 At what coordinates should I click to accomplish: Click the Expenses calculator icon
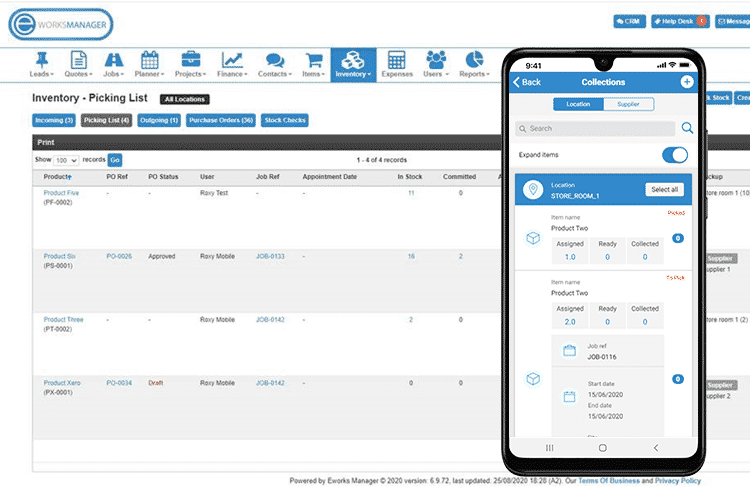coord(396,63)
